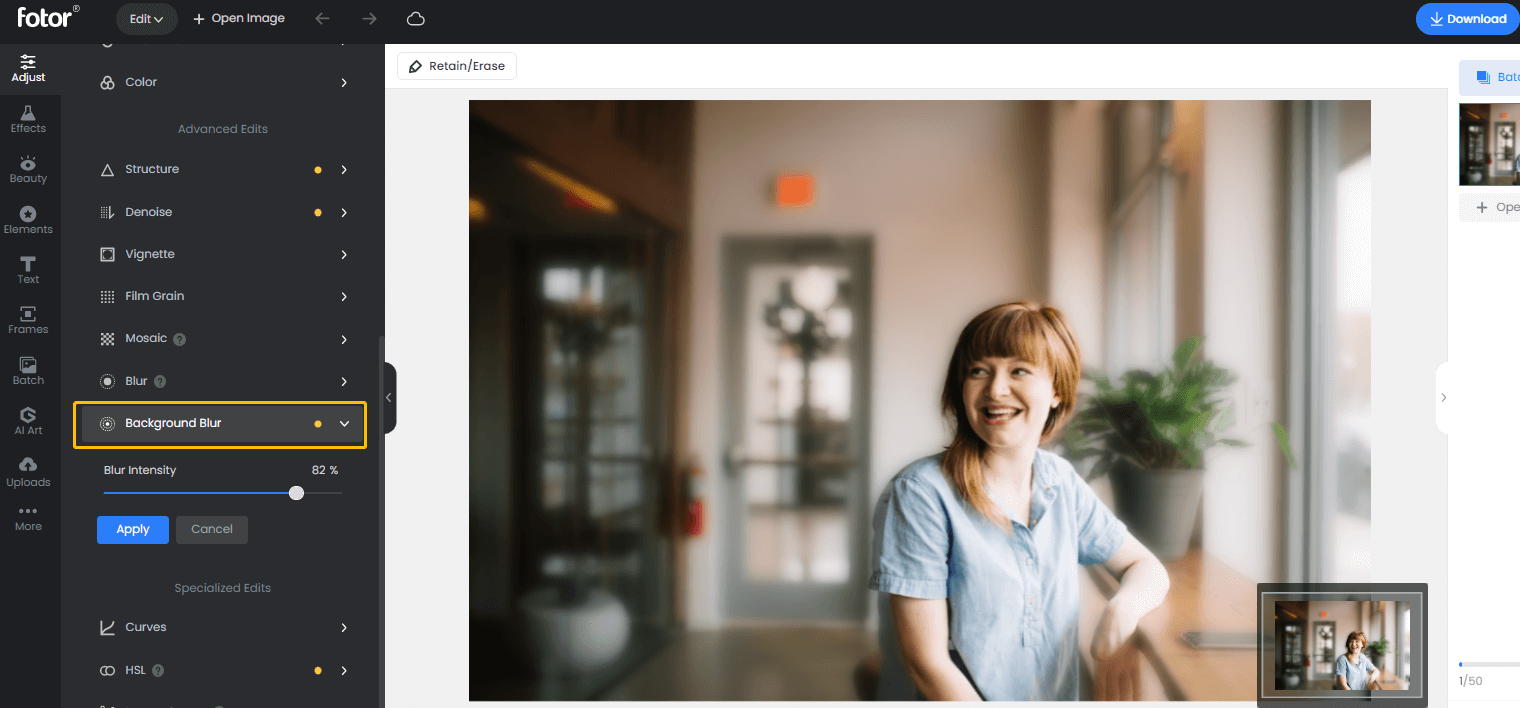Click the 82 % blur intensity value

(x=325, y=470)
